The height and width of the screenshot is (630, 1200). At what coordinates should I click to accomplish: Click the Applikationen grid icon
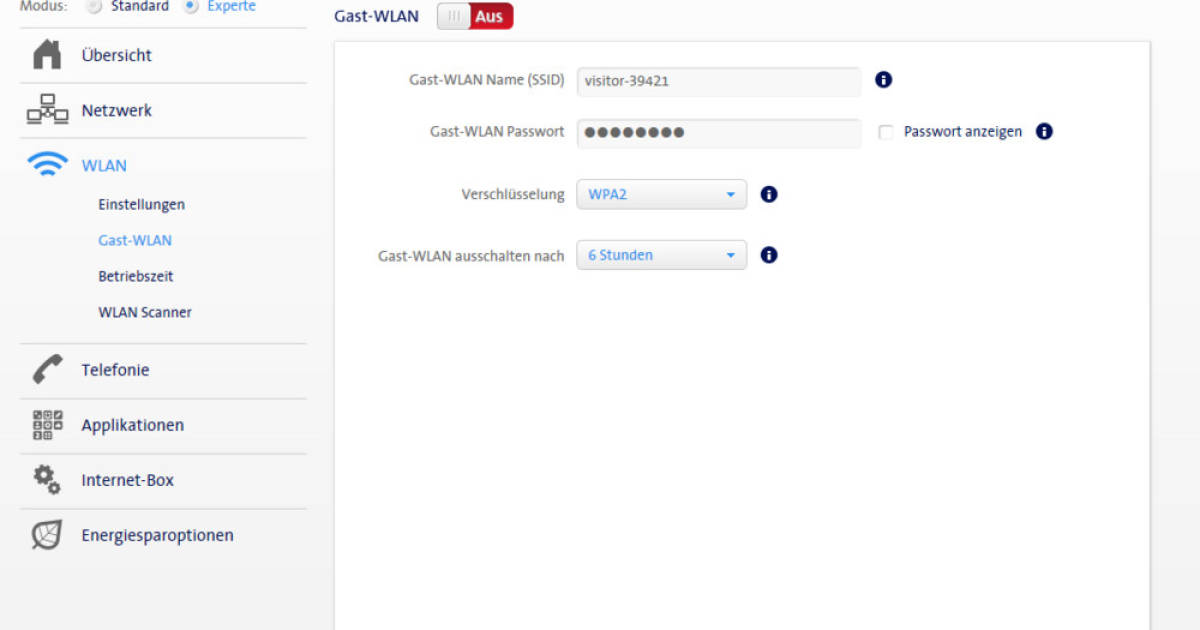pos(47,425)
